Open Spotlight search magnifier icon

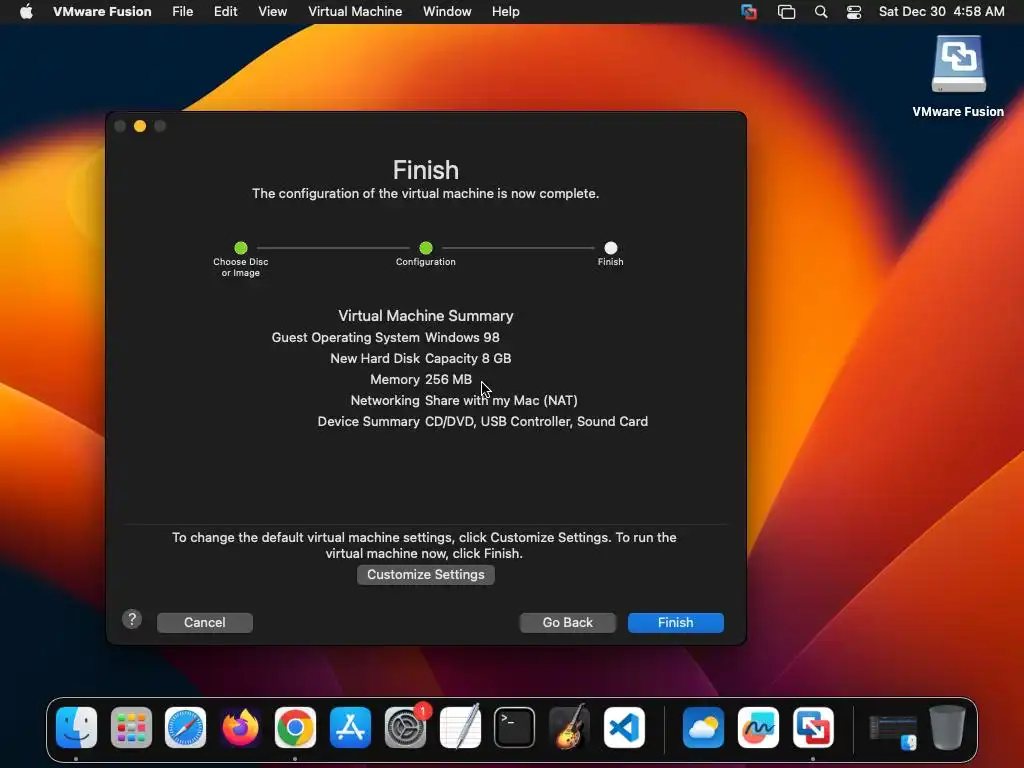(x=821, y=11)
